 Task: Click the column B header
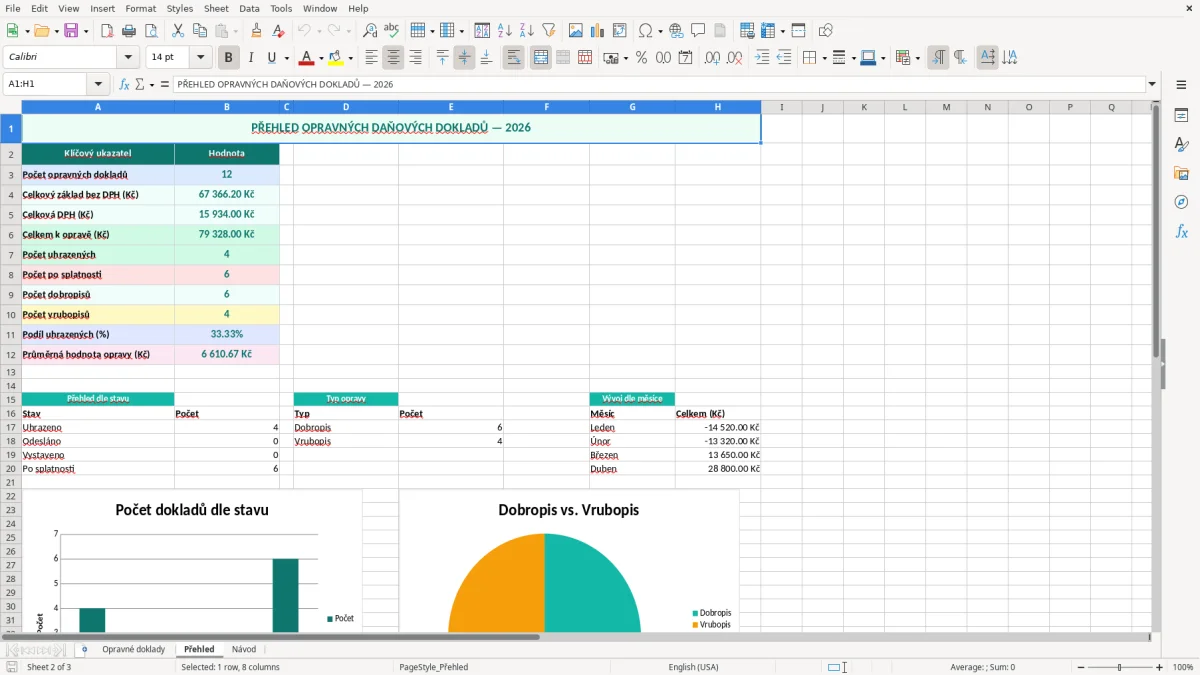(227, 107)
